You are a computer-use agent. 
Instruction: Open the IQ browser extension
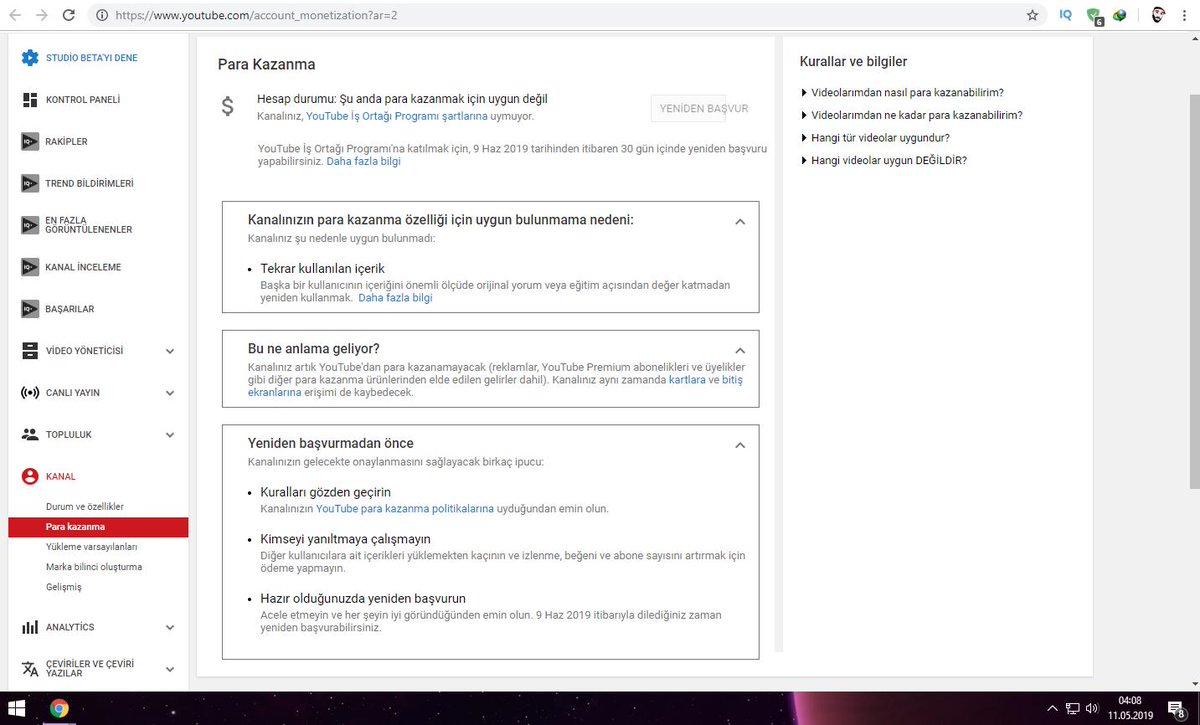click(x=1066, y=16)
